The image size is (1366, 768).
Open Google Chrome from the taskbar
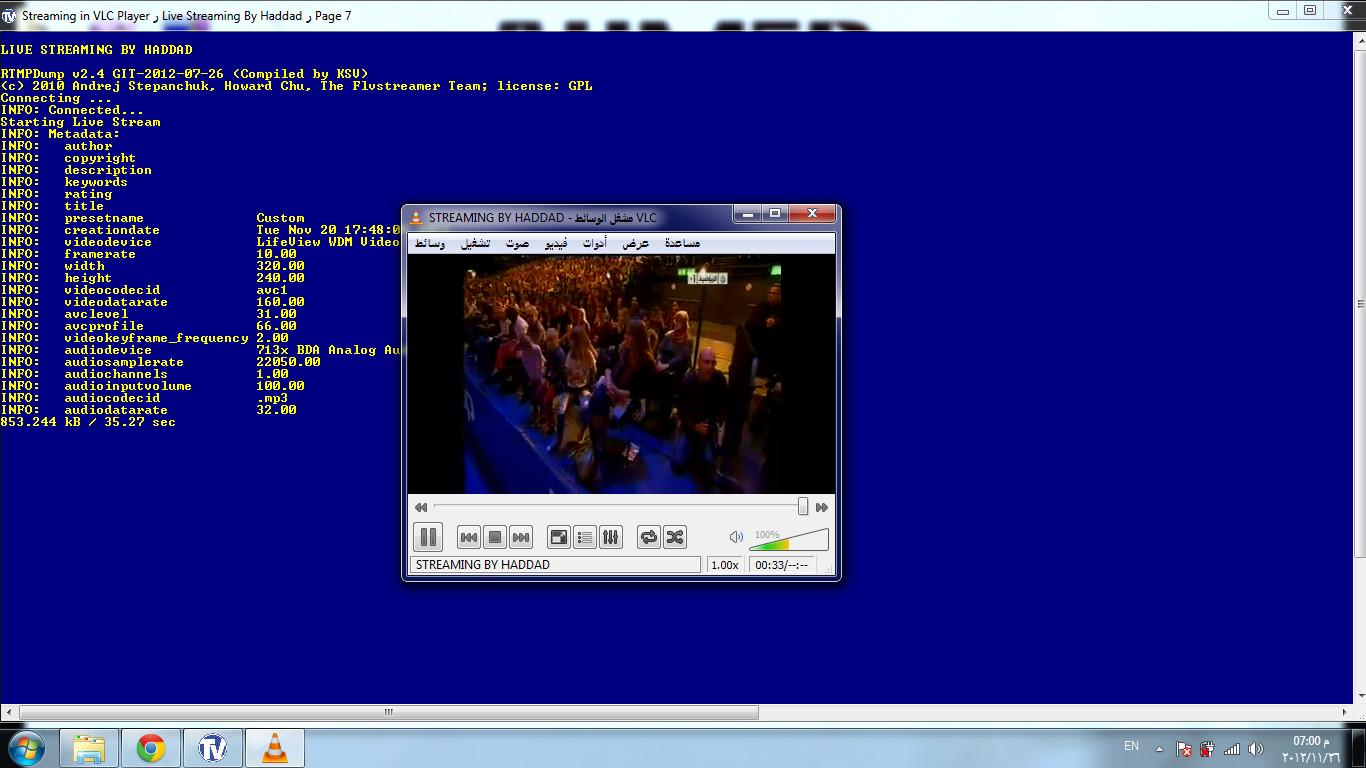click(151, 748)
